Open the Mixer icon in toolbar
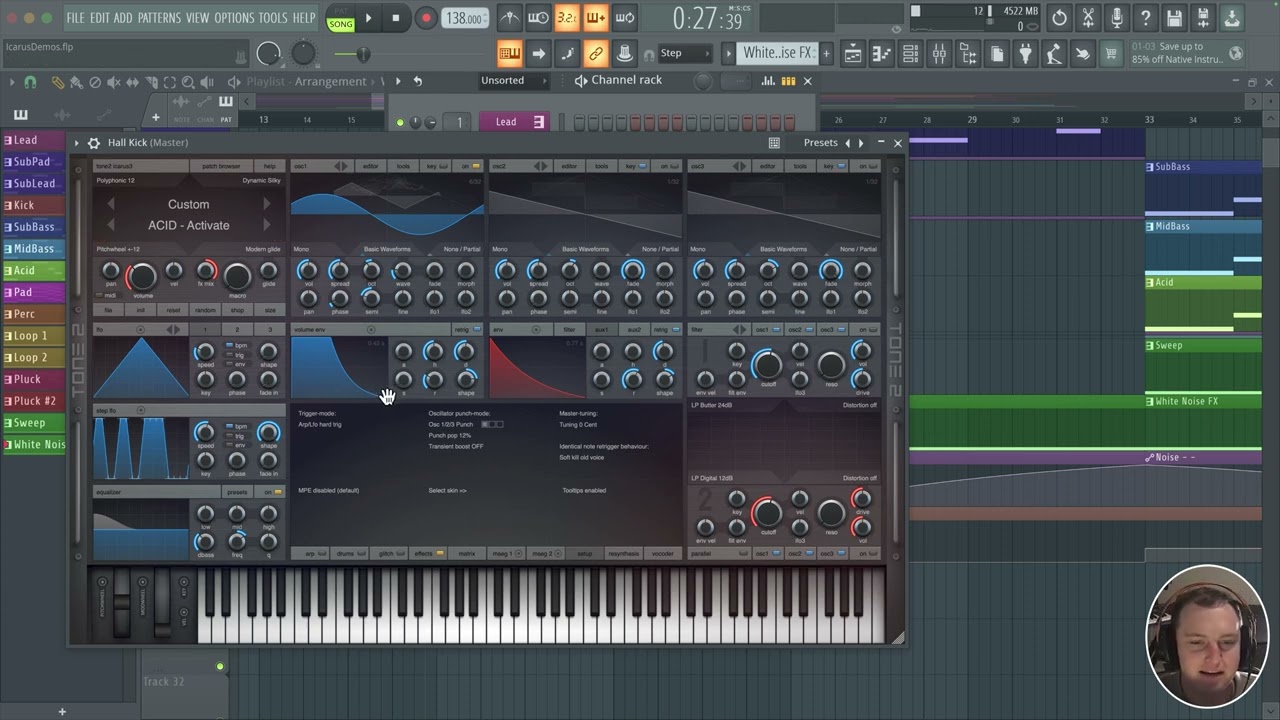 coord(939,54)
